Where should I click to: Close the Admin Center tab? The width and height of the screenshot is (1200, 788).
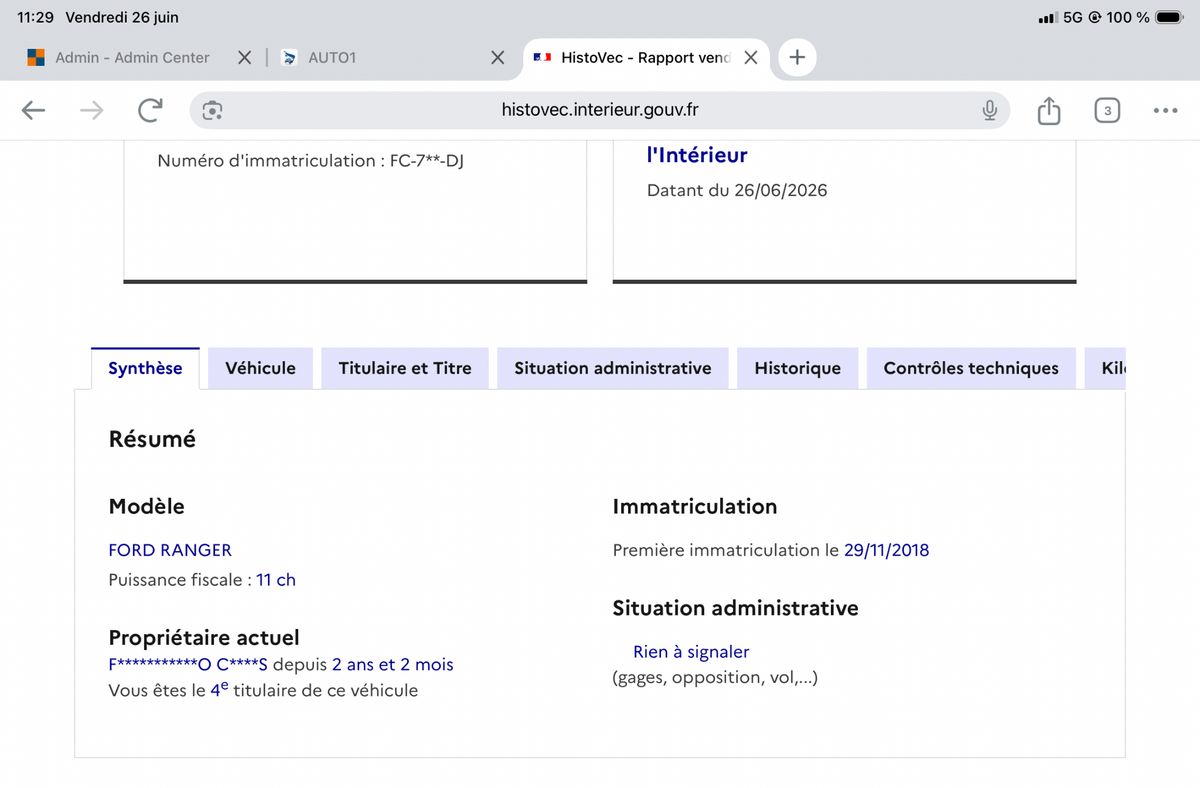click(244, 57)
